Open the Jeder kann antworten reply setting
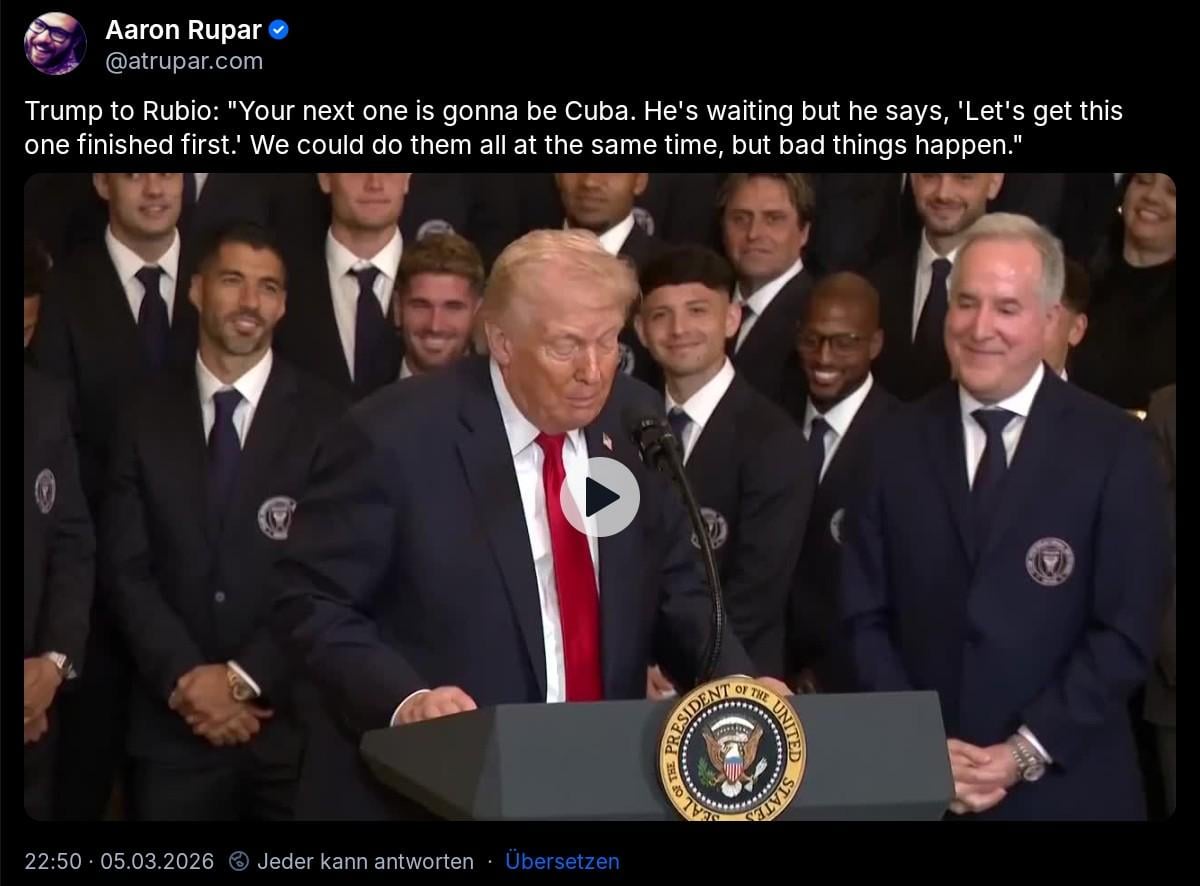1200x886 pixels. click(365, 861)
